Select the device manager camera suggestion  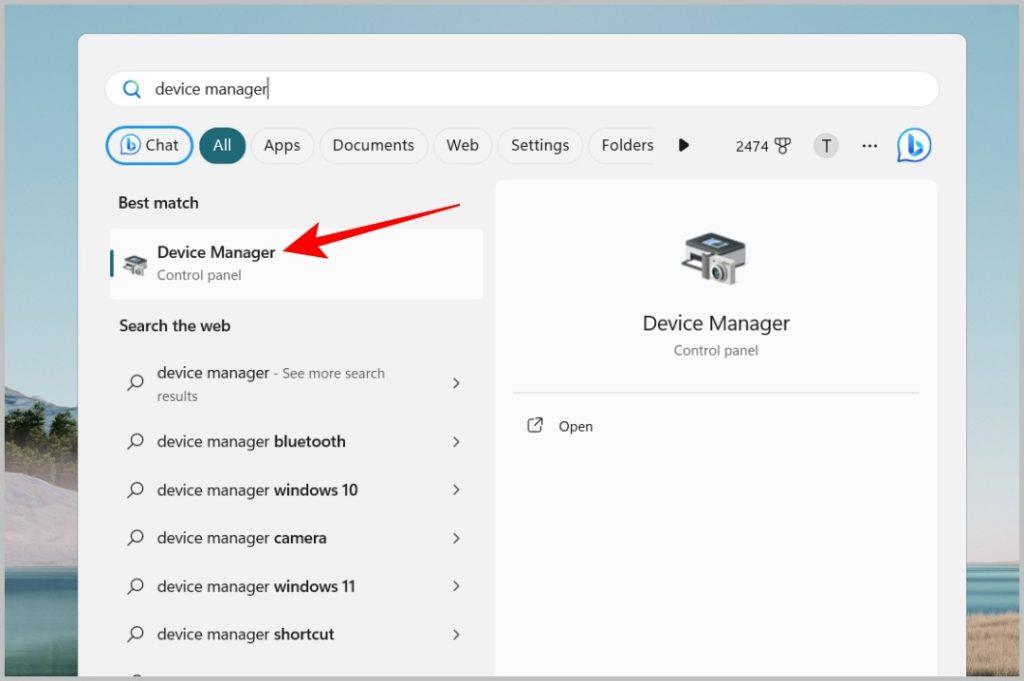tap(296, 538)
